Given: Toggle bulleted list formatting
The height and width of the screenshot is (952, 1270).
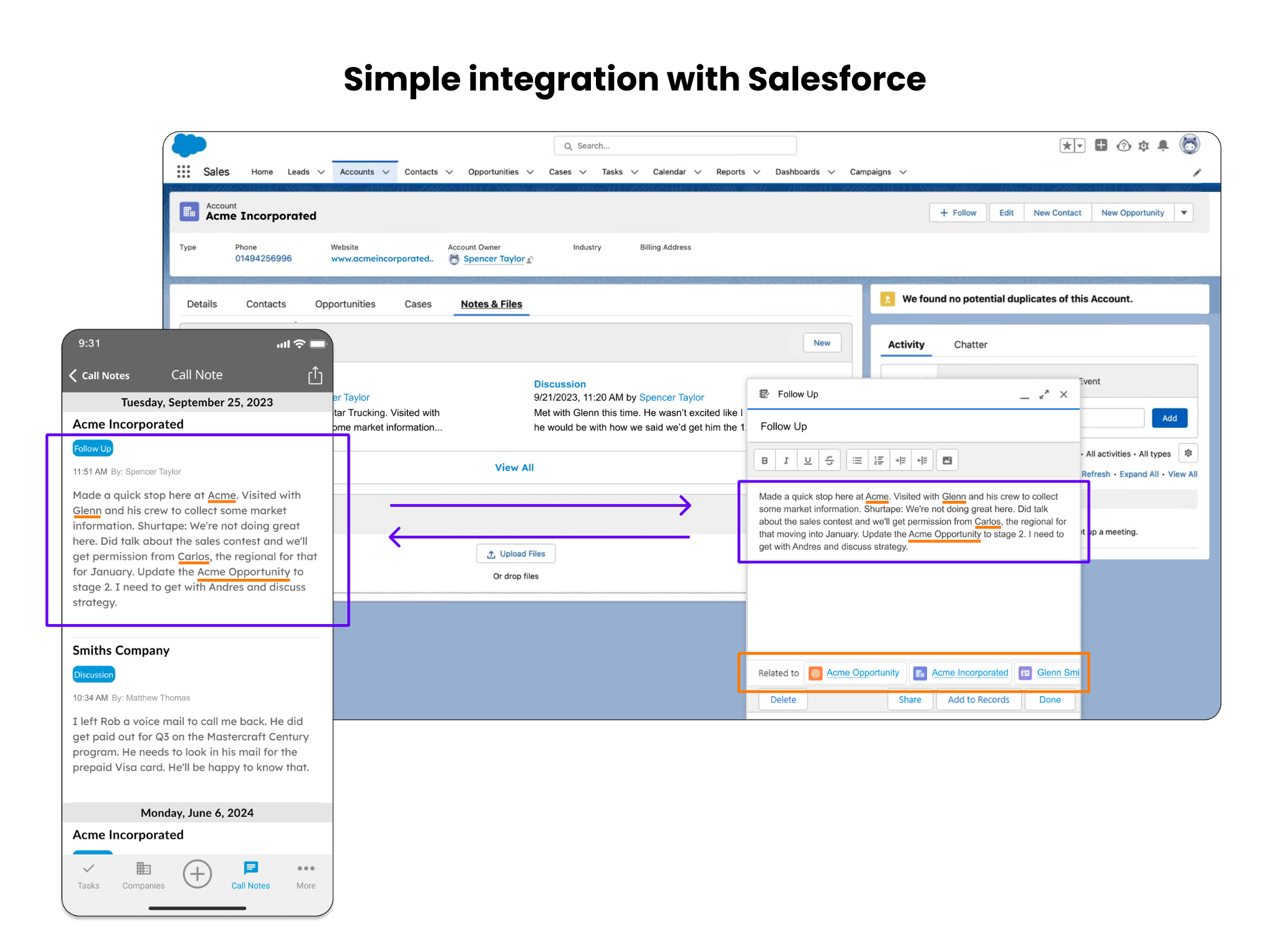Looking at the screenshot, I should [x=857, y=461].
